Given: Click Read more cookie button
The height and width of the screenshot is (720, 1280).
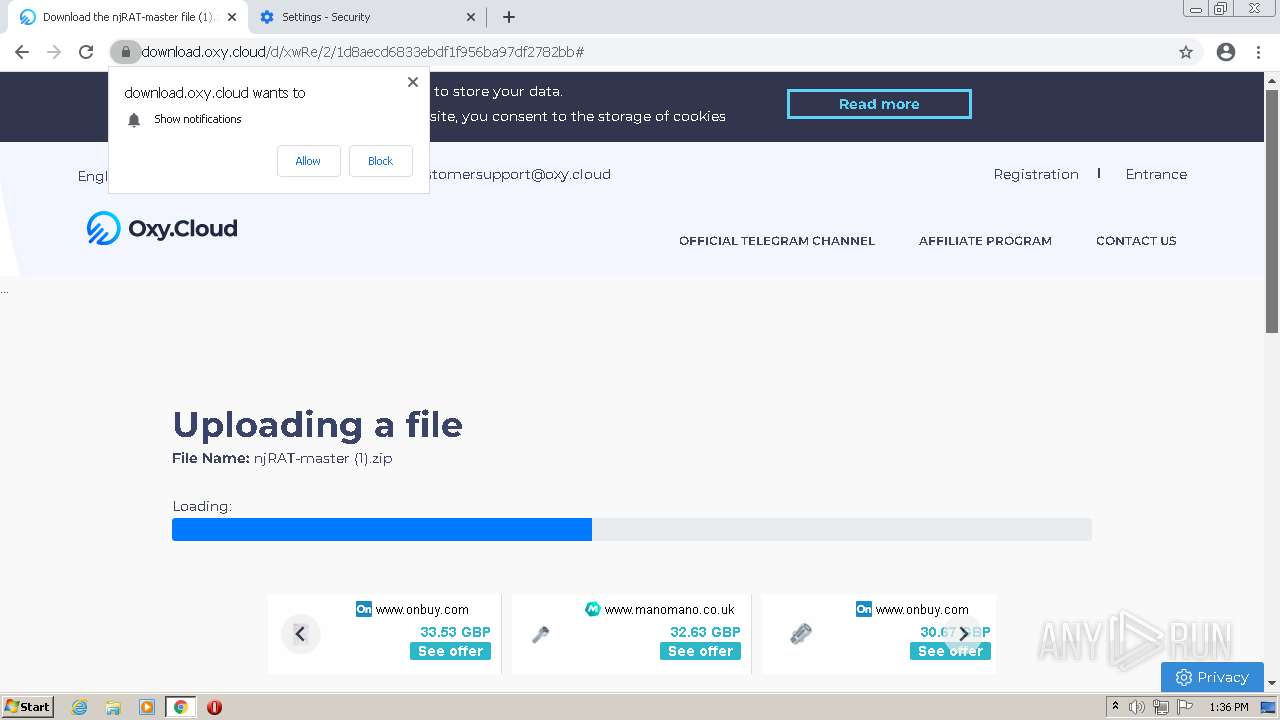Looking at the screenshot, I should [x=879, y=104].
